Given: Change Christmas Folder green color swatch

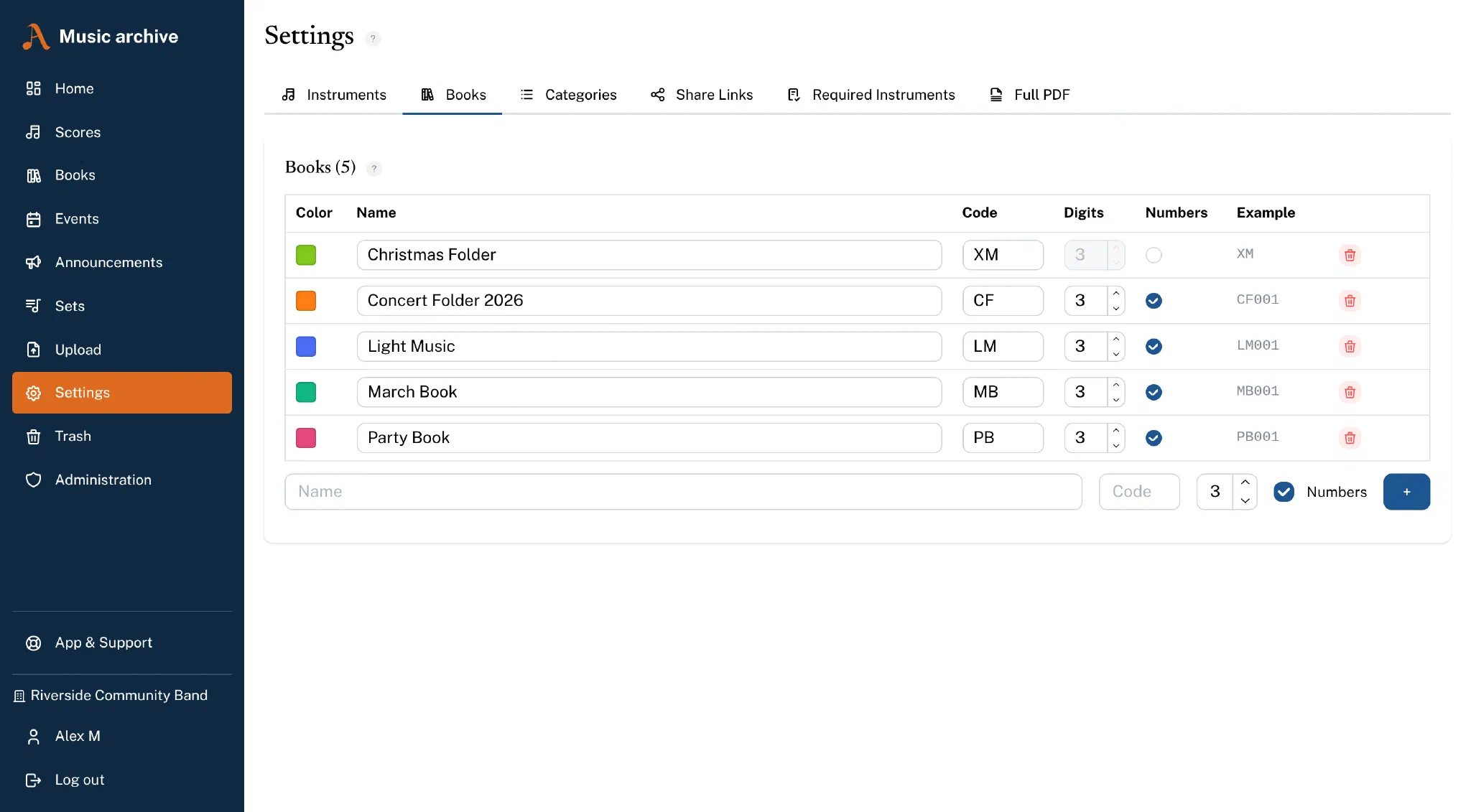Looking at the screenshot, I should tap(306, 255).
